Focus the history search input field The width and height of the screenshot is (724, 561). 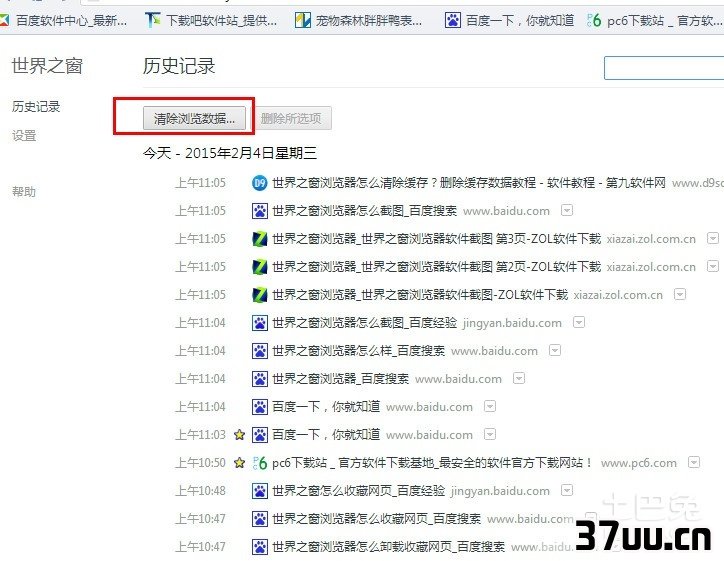(664, 68)
